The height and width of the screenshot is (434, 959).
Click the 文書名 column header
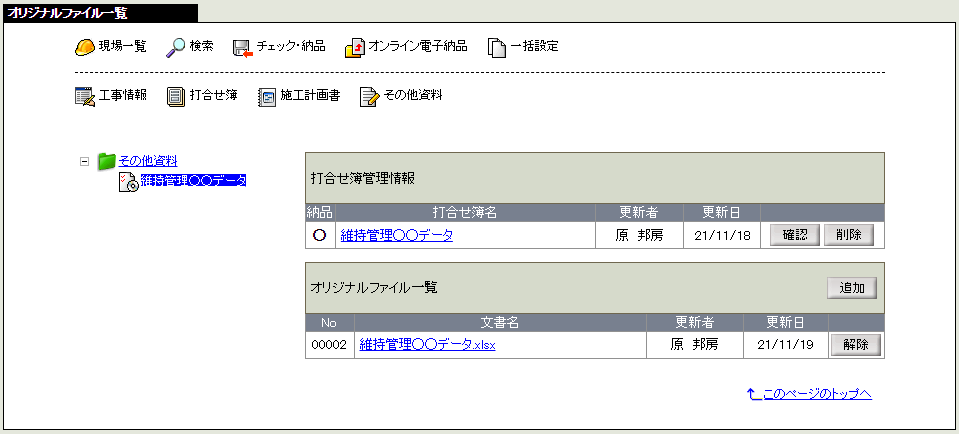click(500, 323)
